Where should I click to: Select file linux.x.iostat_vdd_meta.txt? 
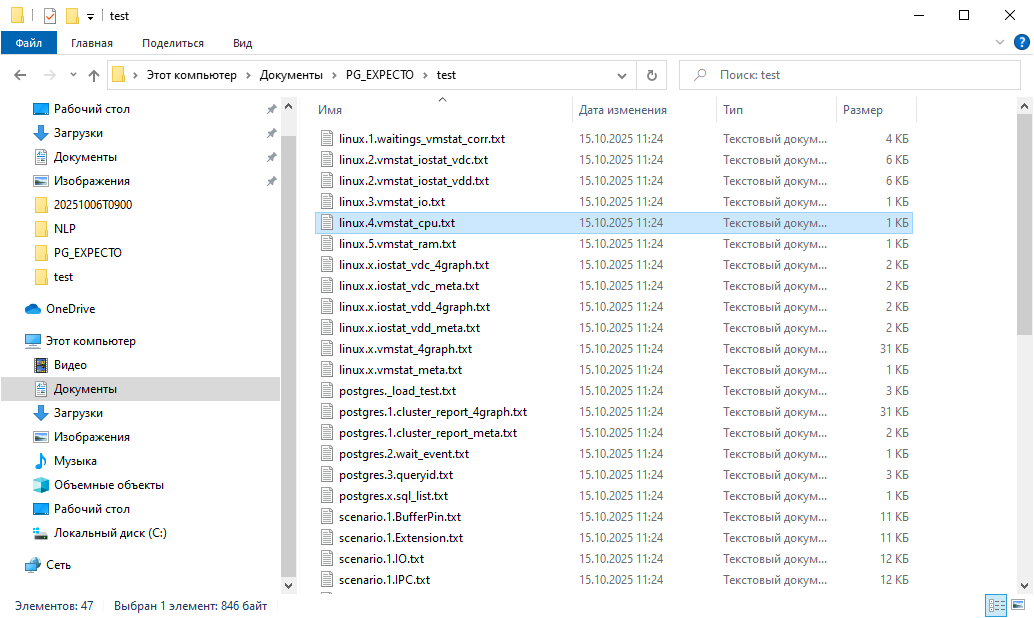coord(409,328)
